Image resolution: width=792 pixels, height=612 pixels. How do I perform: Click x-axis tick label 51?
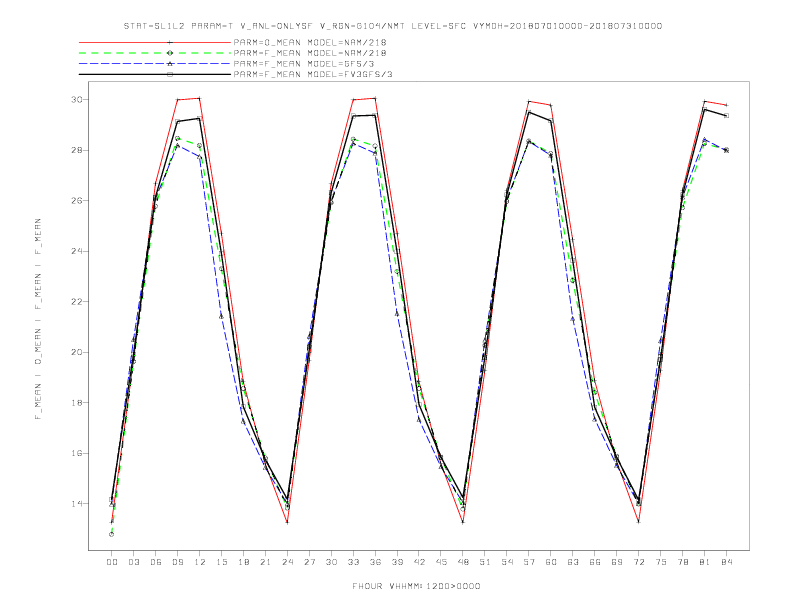click(x=485, y=562)
